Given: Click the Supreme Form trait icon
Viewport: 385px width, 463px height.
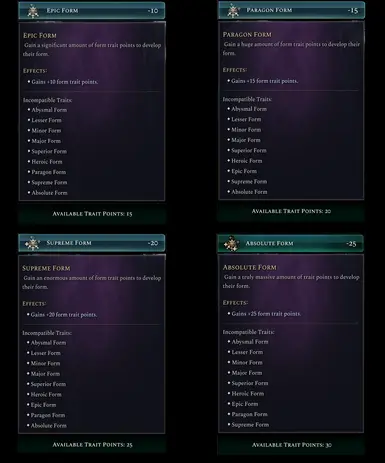Looking at the screenshot, I should (33, 243).
